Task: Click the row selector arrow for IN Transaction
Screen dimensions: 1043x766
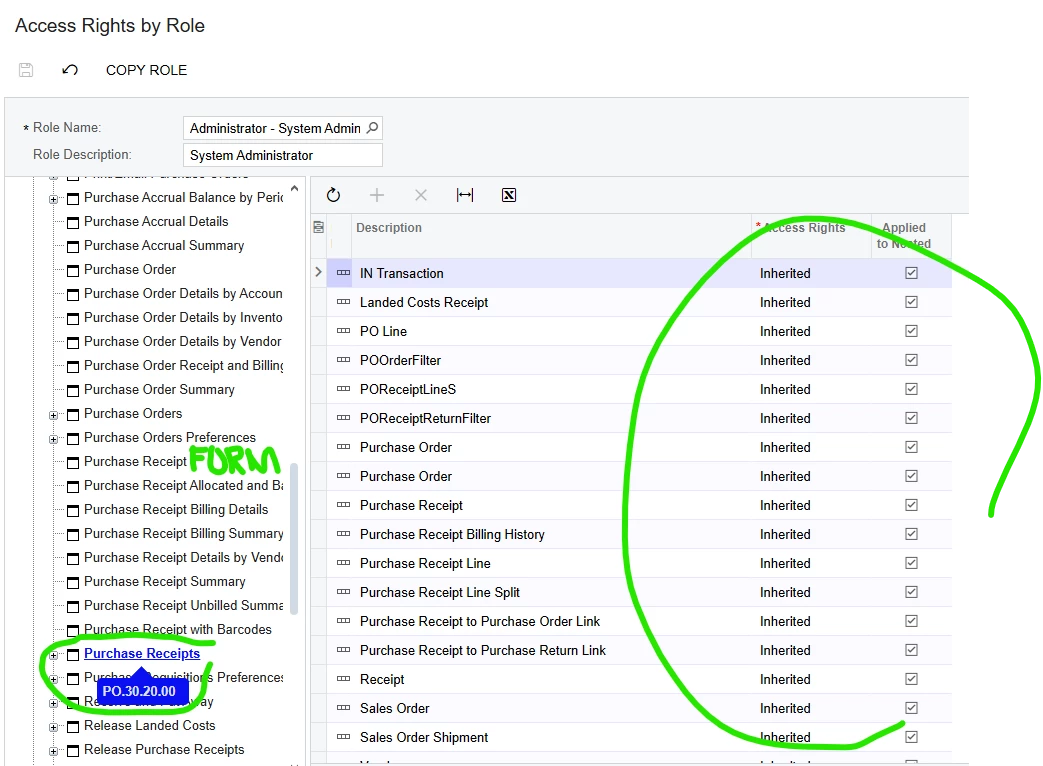Action: (318, 272)
